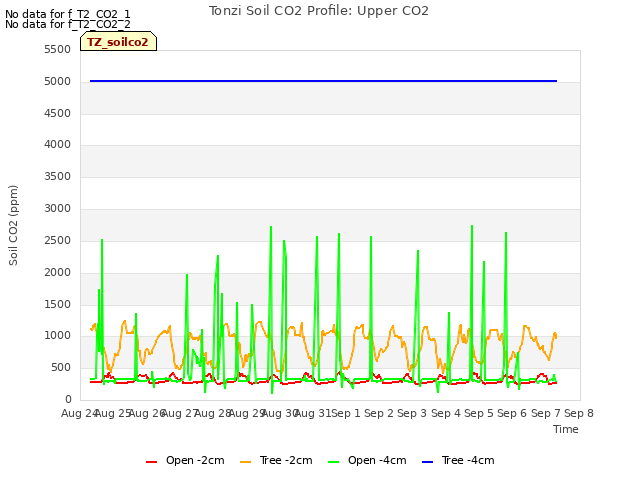
Task: Click the 3500 y-axis tick label
Action: pos(58,176)
